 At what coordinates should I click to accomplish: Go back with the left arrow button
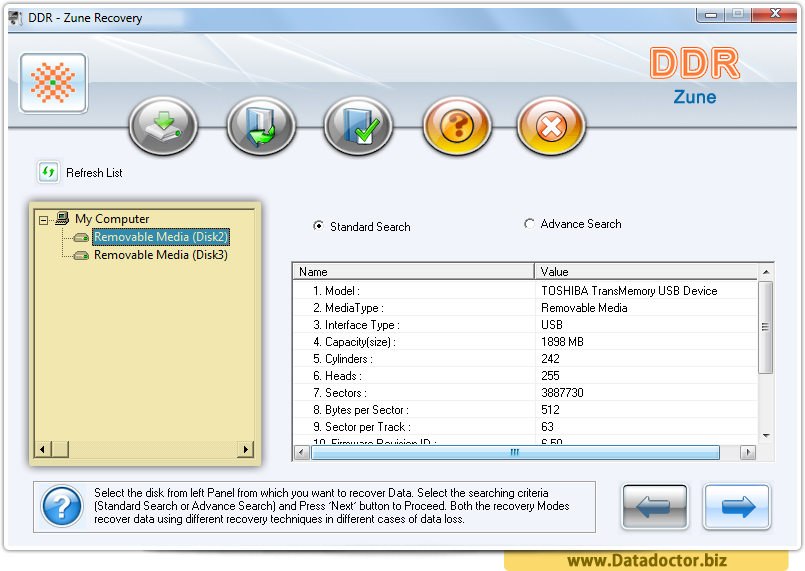655,506
